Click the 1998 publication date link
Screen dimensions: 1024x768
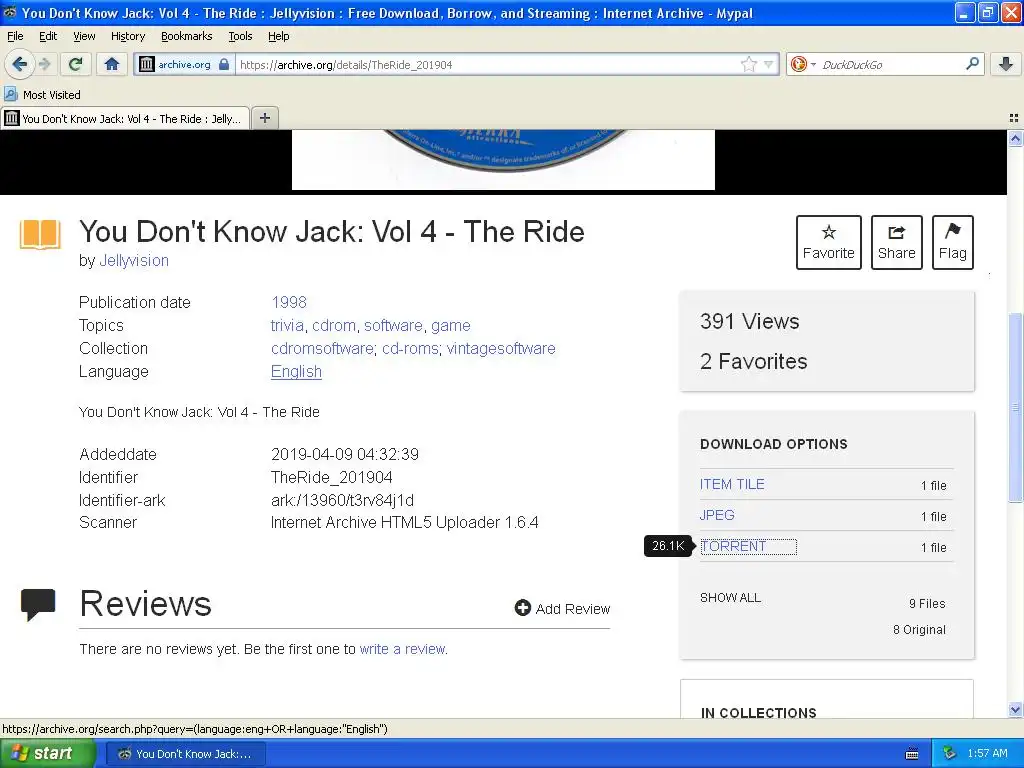[289, 302]
